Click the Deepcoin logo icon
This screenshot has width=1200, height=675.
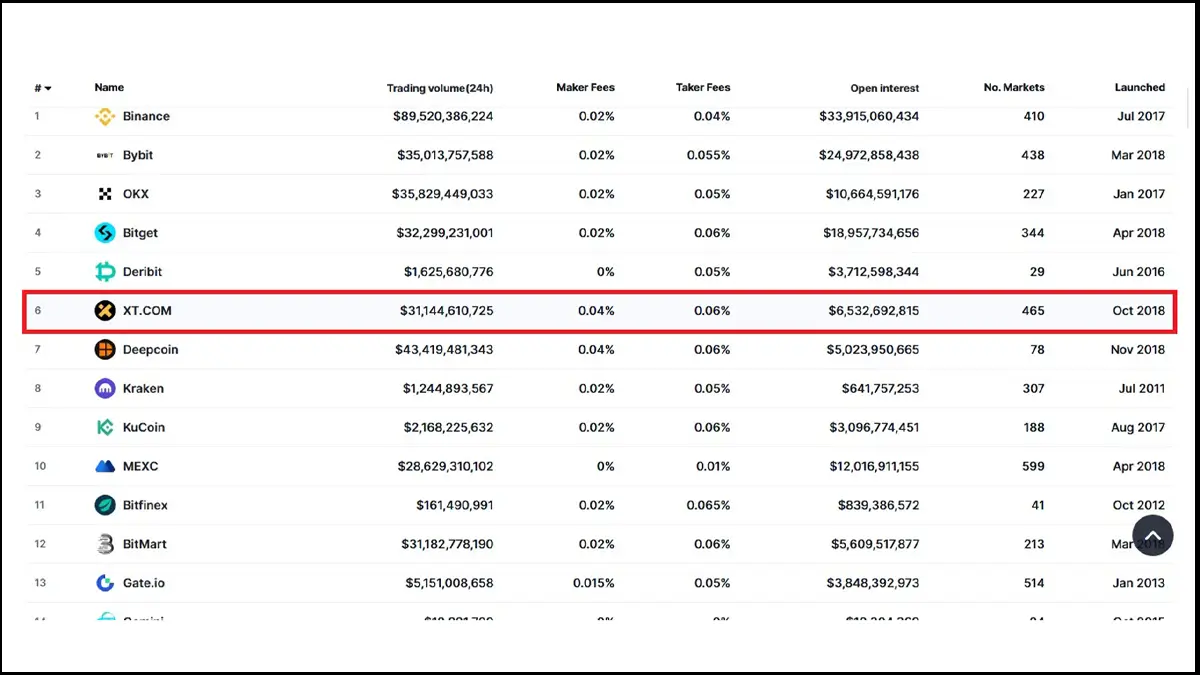click(x=105, y=350)
